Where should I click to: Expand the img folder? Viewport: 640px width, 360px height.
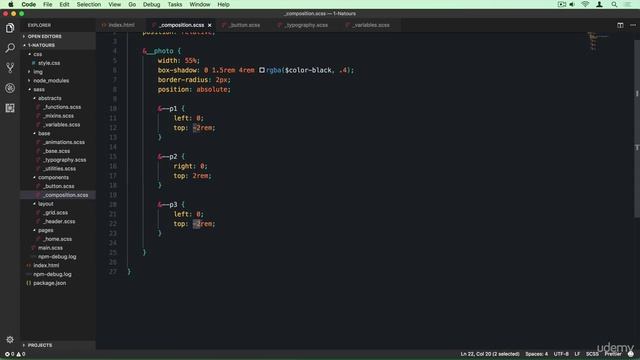click(x=58, y=72)
